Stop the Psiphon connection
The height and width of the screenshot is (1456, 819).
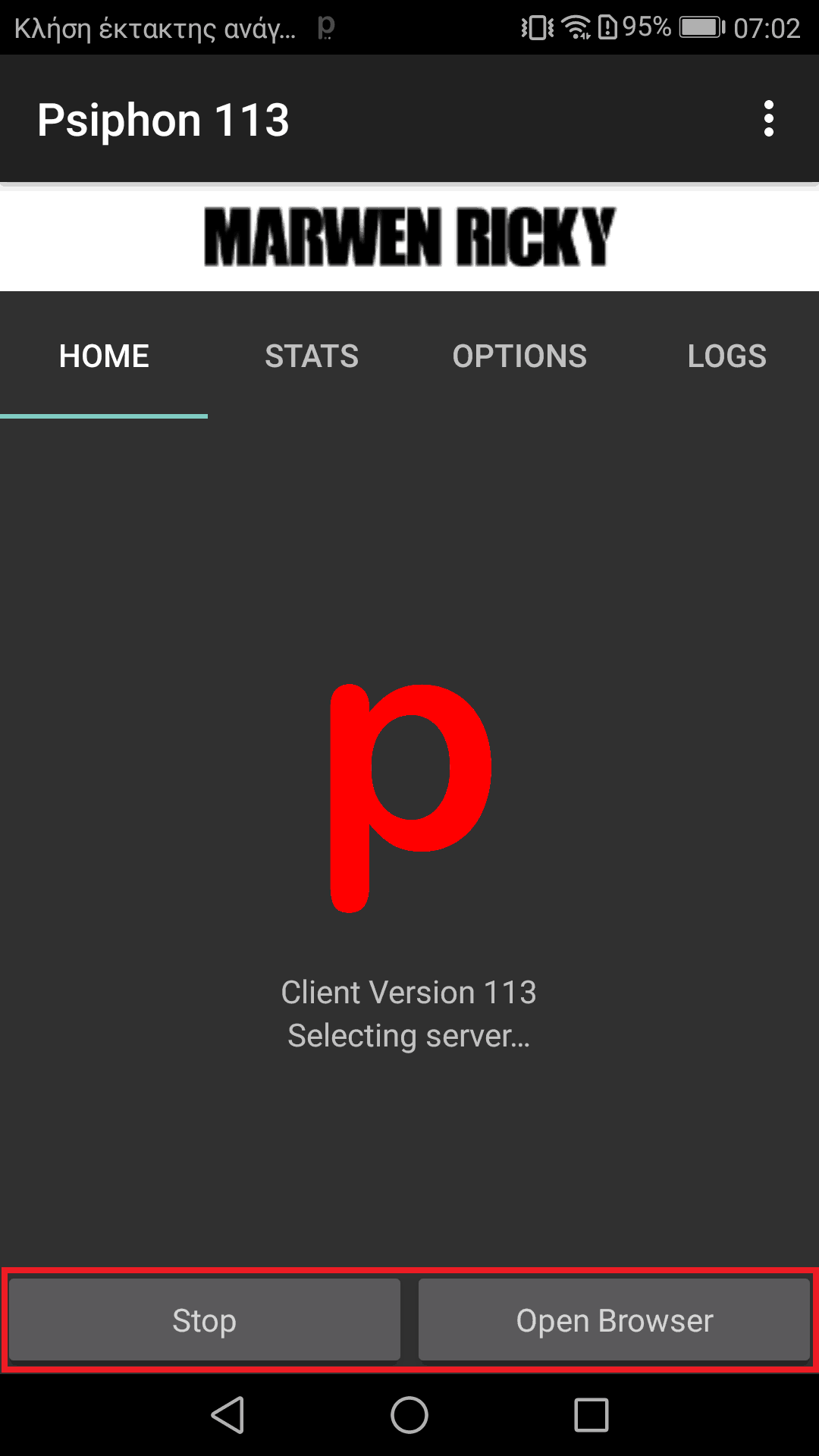point(205,1320)
